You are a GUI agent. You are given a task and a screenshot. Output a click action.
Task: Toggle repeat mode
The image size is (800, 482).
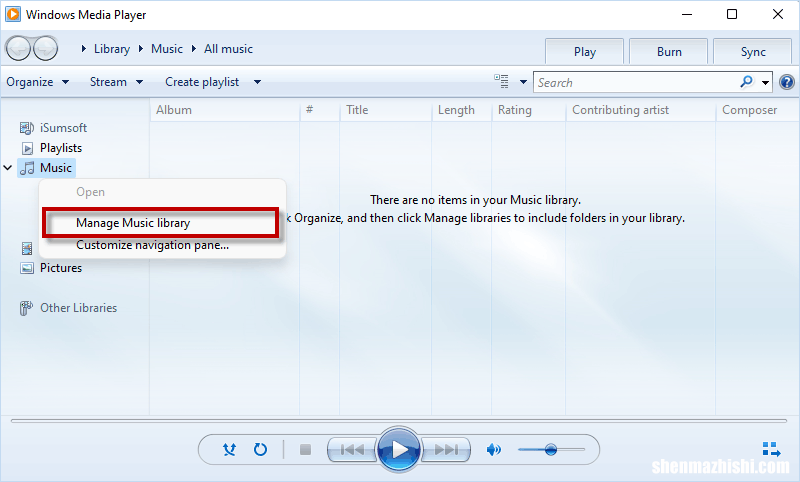point(260,449)
